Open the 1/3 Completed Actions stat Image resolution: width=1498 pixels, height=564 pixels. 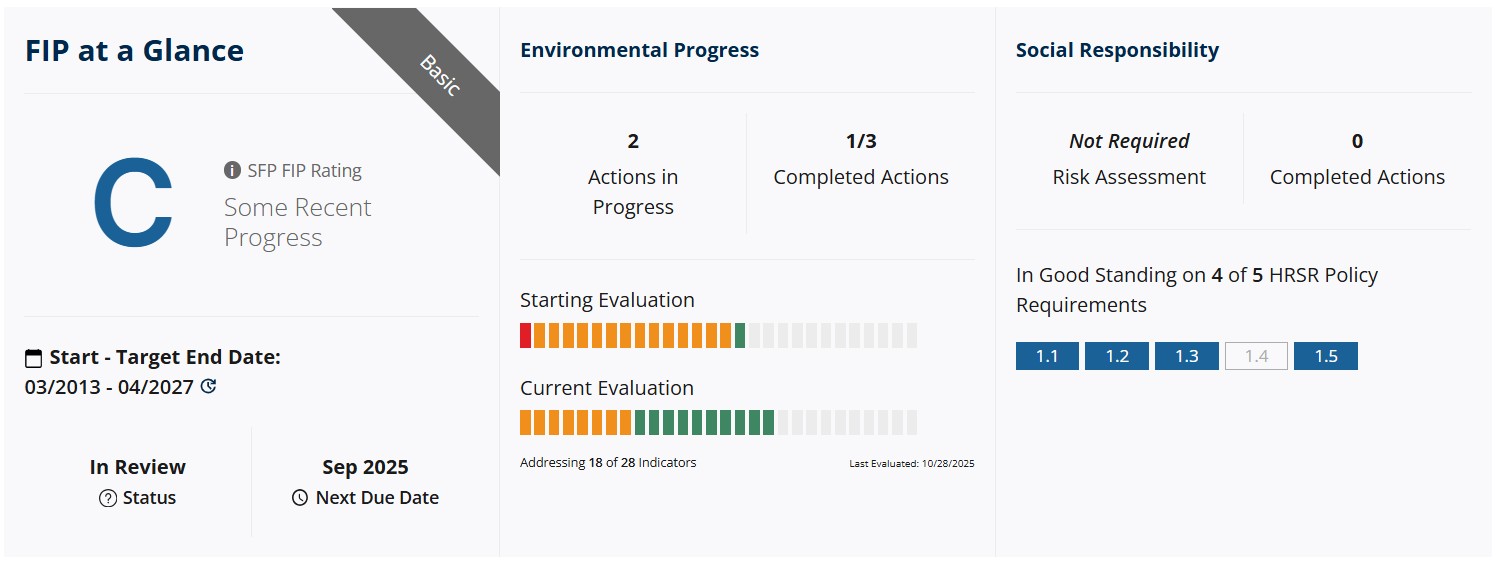point(861,160)
